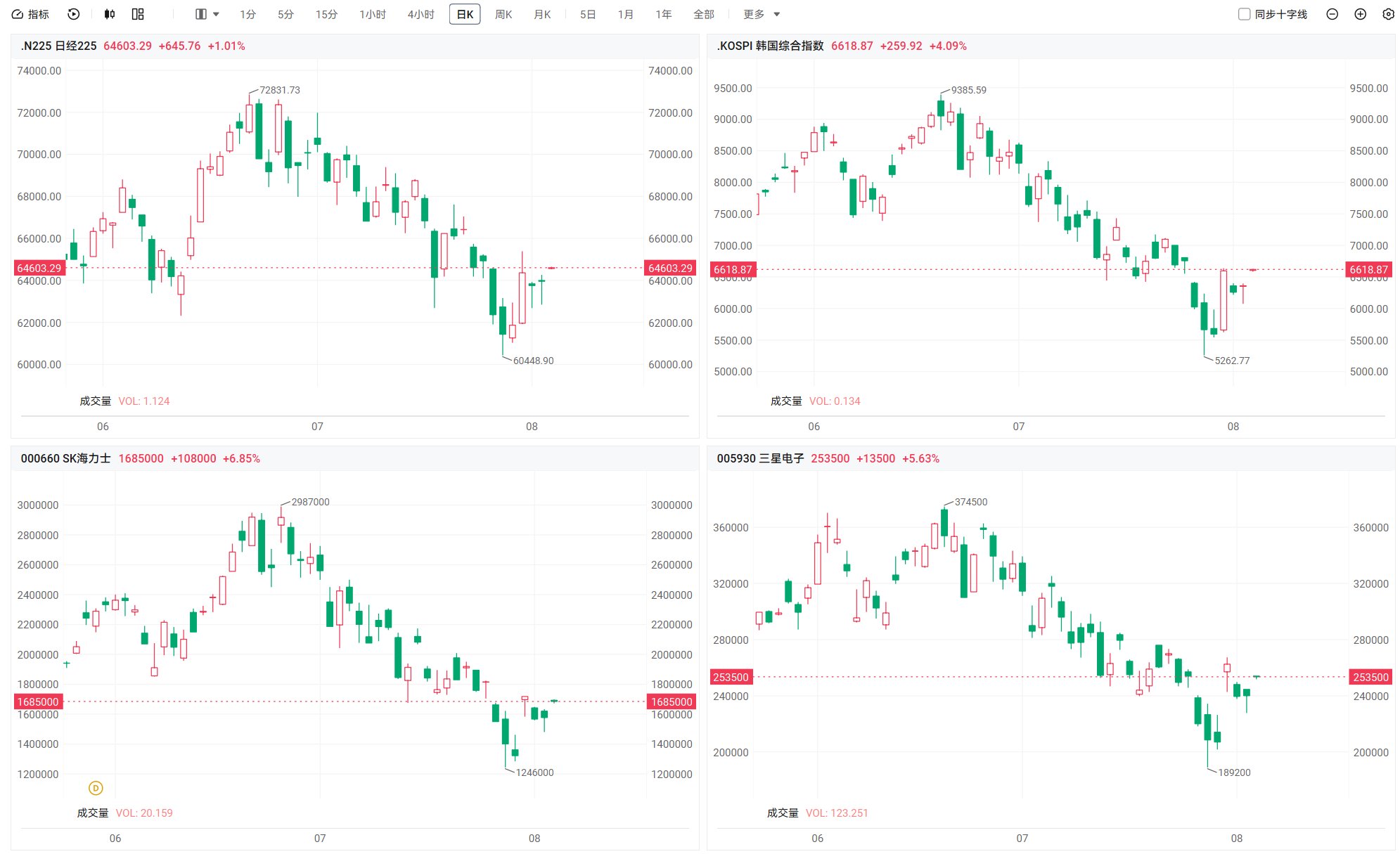This screenshot has width=1400, height=854.
Task: Click the replay playback icon
Action: (74, 14)
